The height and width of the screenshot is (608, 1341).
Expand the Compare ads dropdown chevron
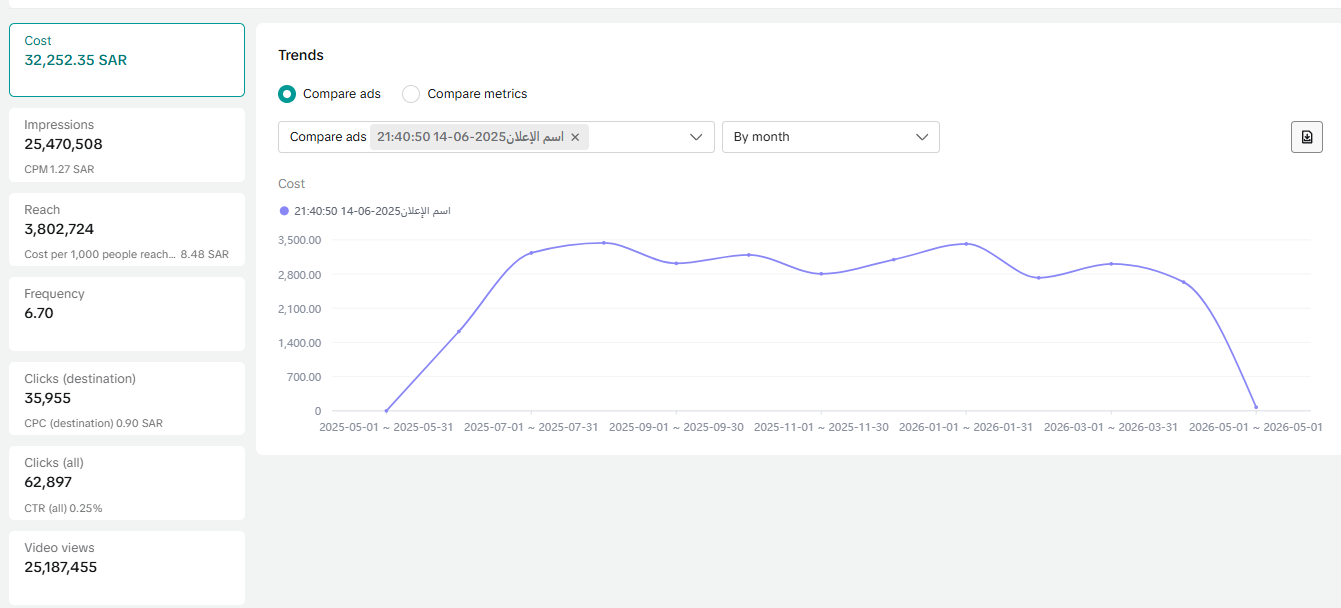697,137
